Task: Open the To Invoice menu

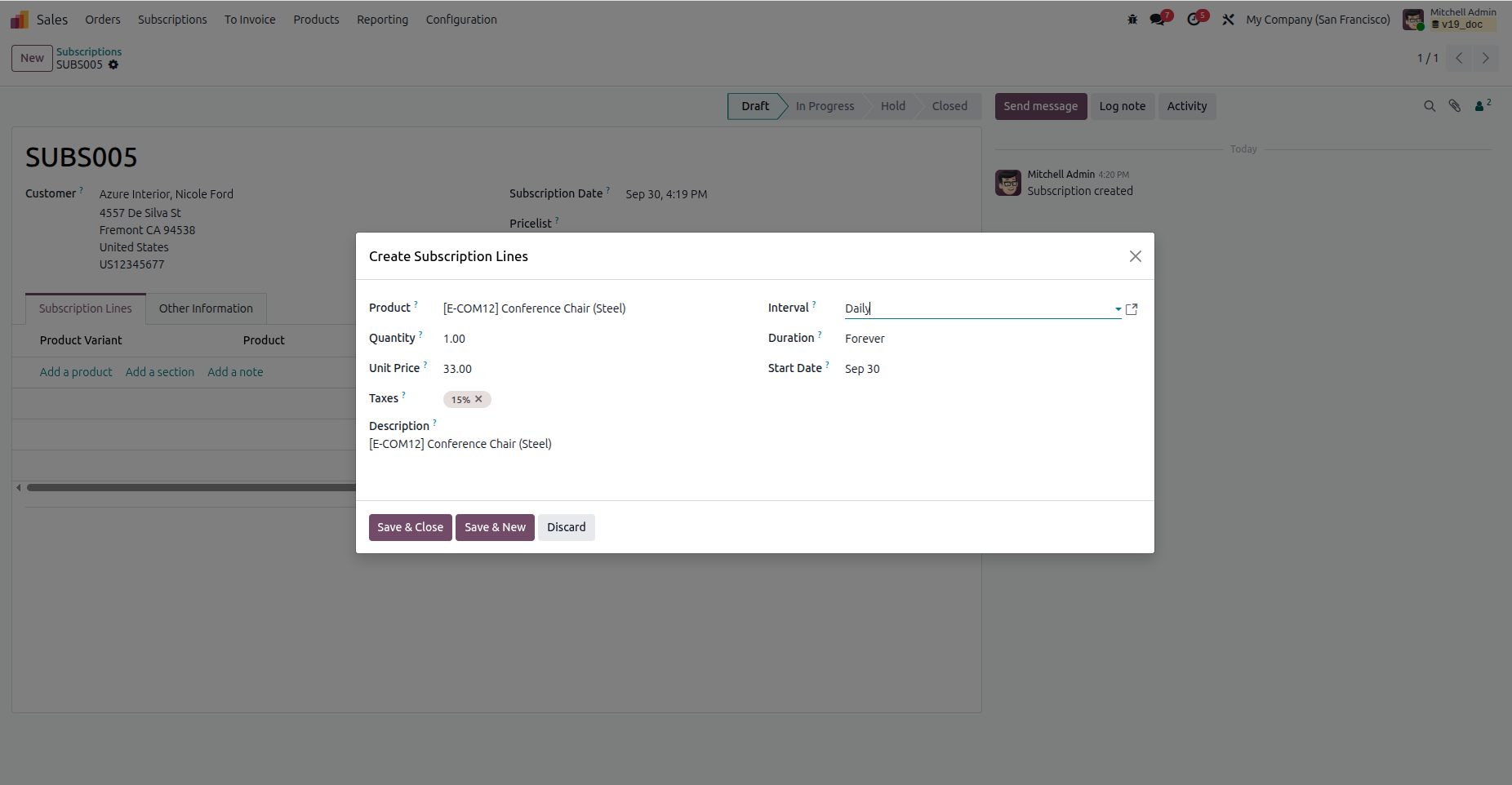Action: 250,20
